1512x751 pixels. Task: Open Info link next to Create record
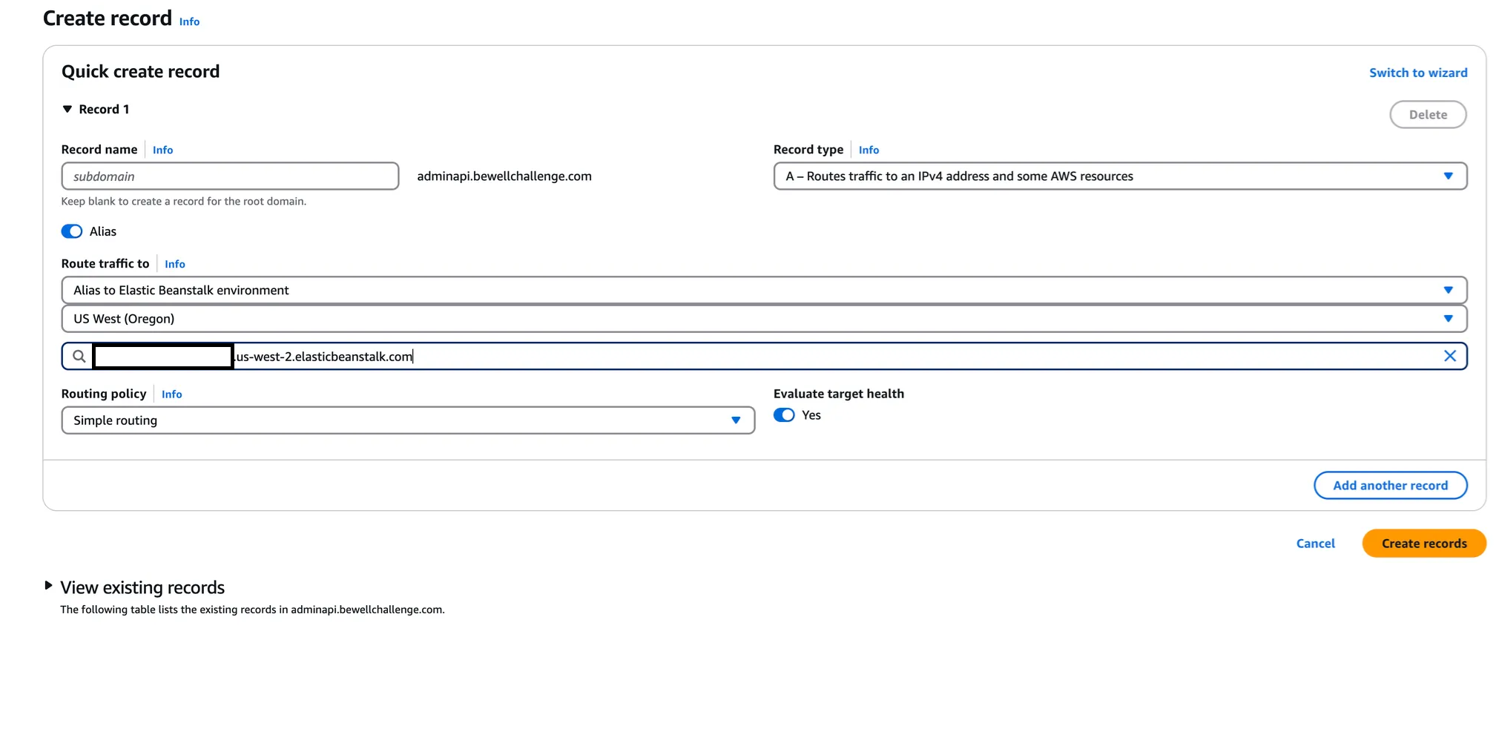tap(189, 21)
